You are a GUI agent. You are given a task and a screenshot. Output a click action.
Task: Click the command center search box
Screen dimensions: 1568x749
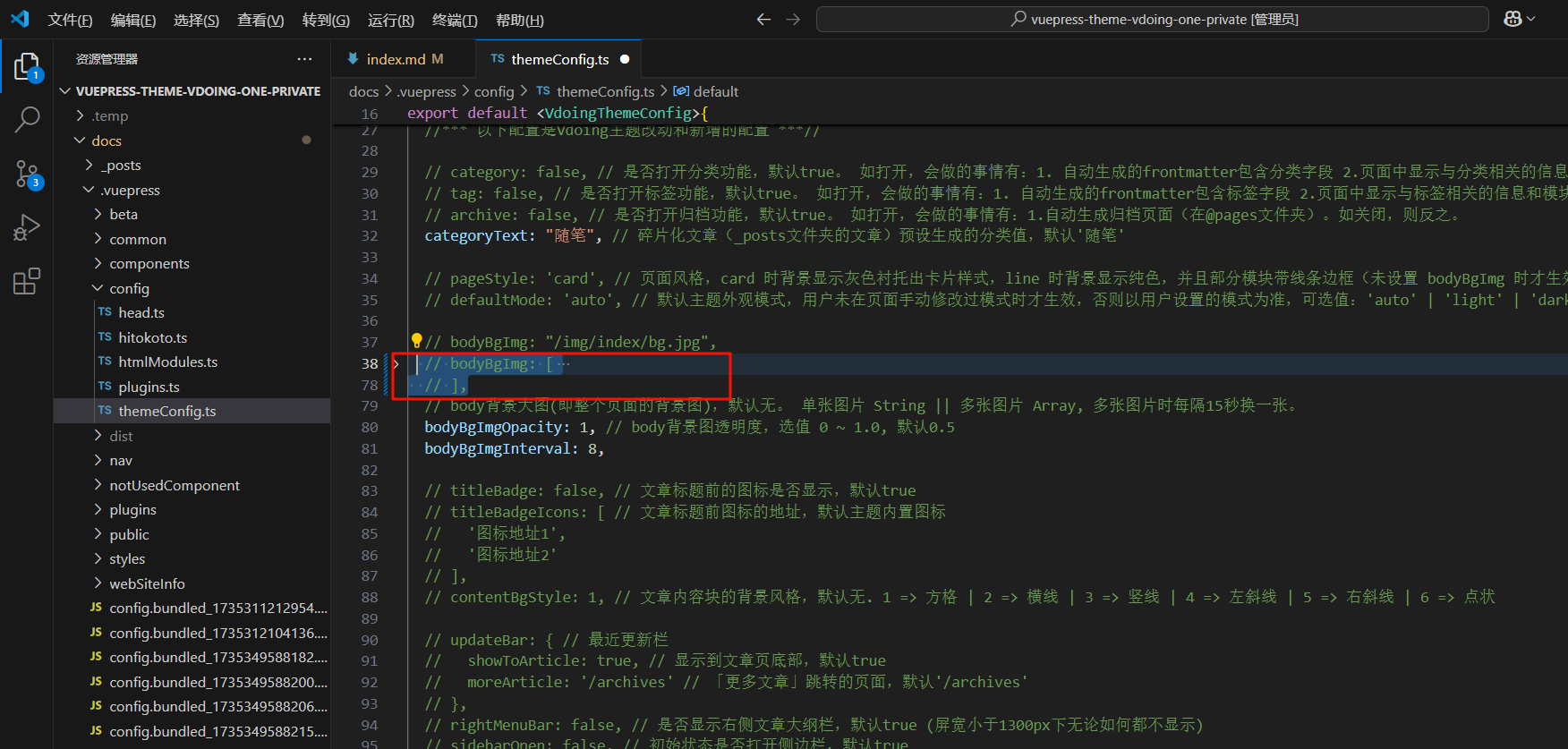point(1153,19)
